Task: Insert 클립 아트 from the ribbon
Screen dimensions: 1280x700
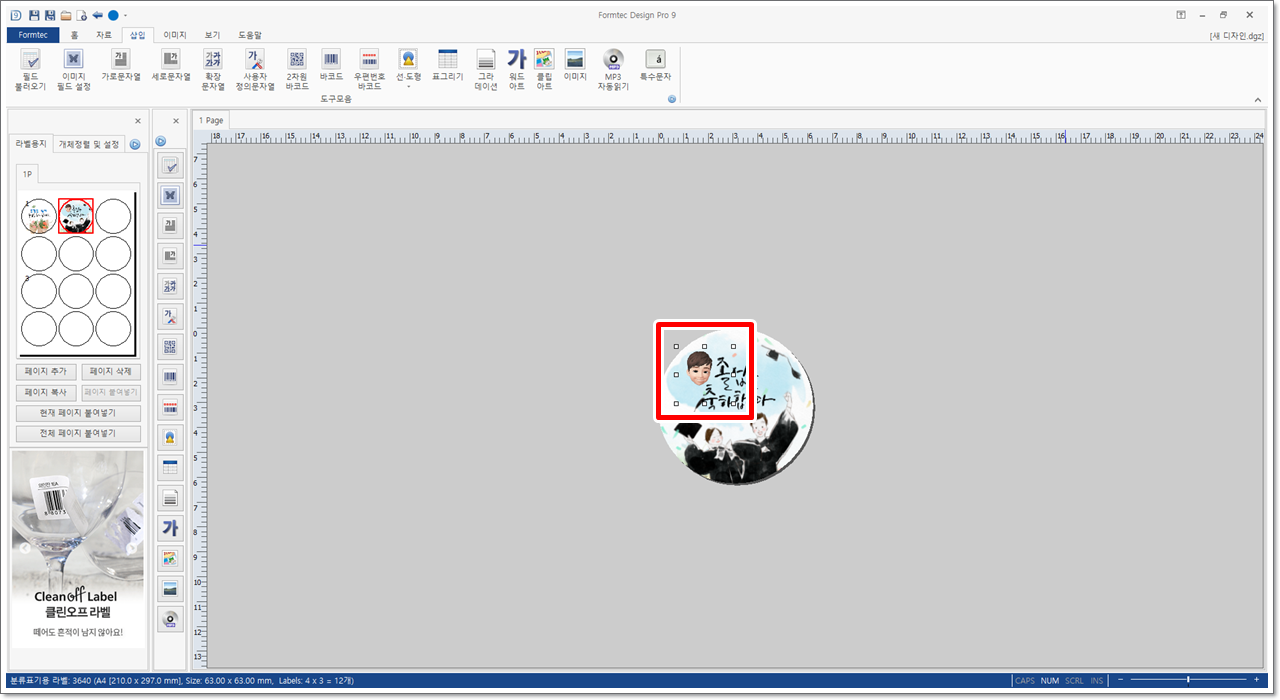Action: tap(544, 70)
